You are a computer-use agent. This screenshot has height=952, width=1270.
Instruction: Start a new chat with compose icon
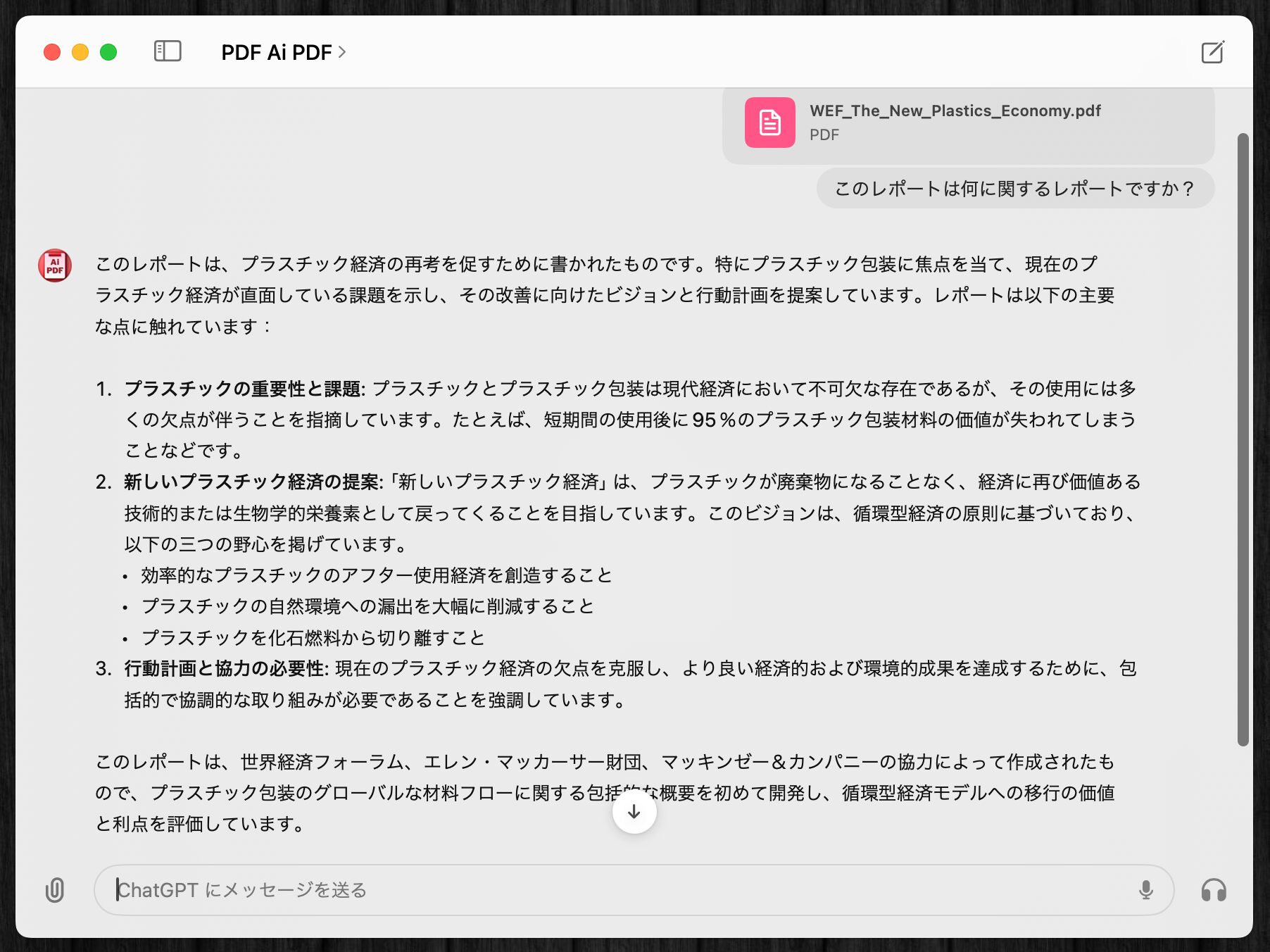tap(1212, 52)
